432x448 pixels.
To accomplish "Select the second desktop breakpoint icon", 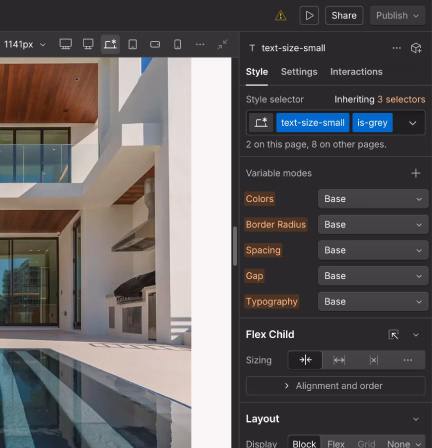I will point(88,44).
